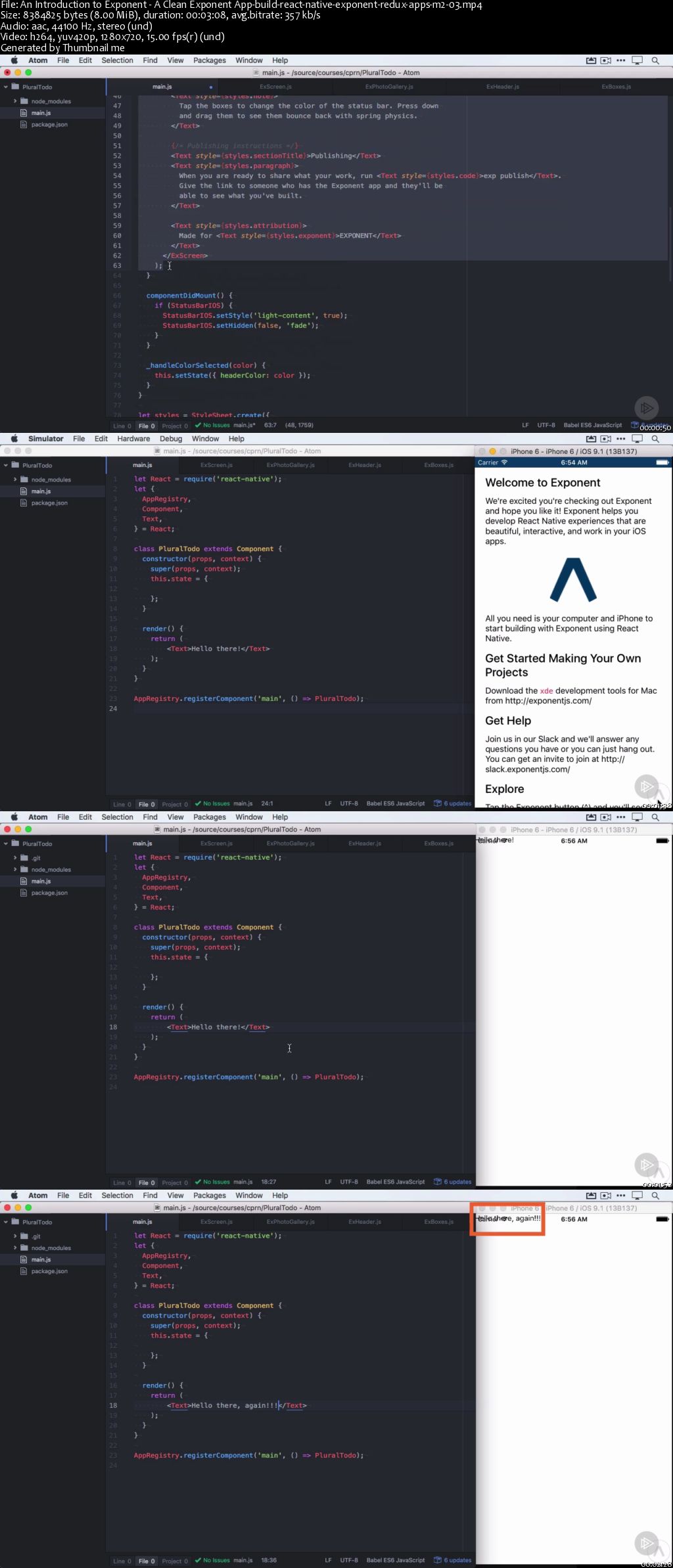The image size is (673, 1568).
Task: Click package.json file icon in Simulator-menu frame tree
Action: click(24, 503)
